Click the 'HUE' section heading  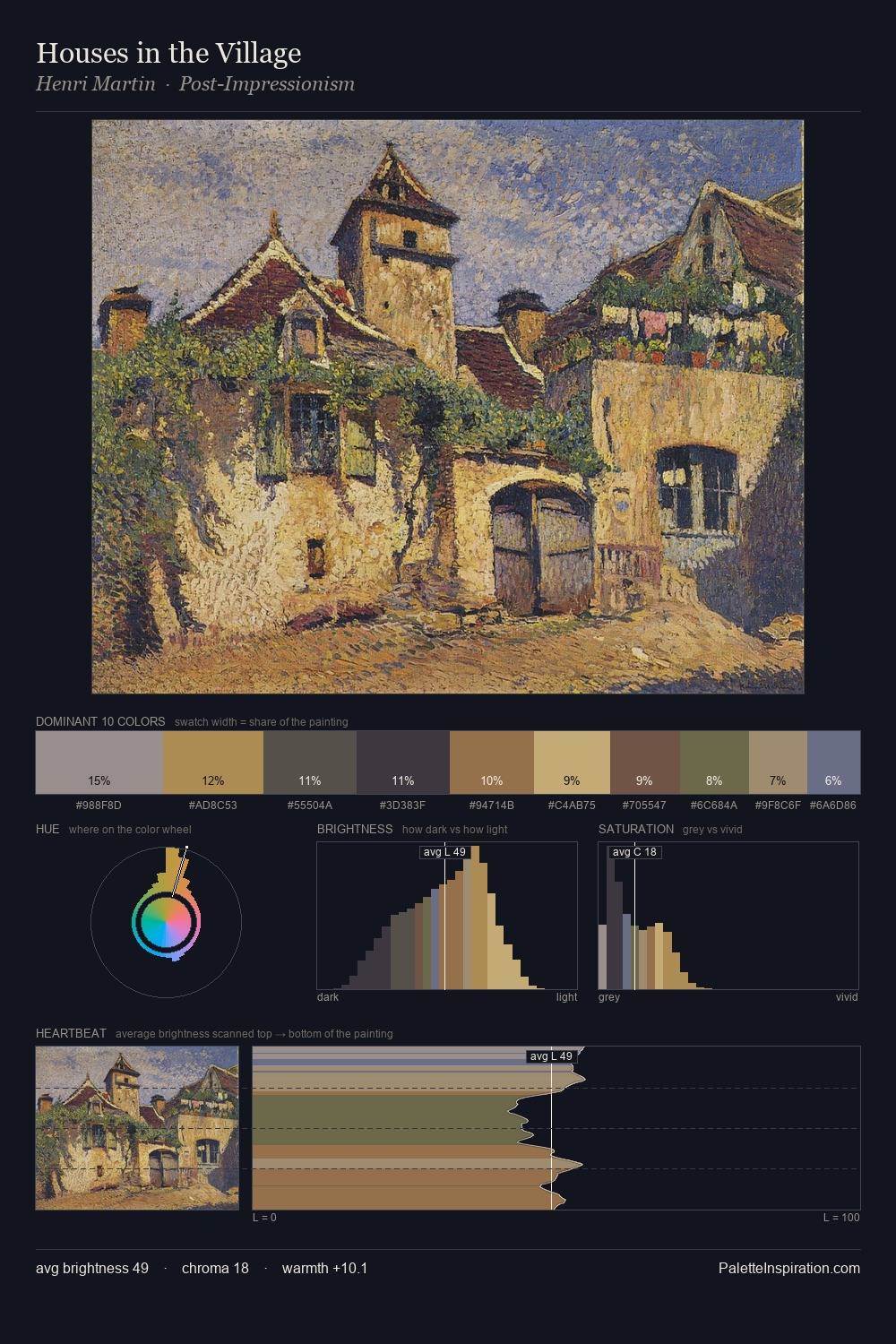[47, 829]
